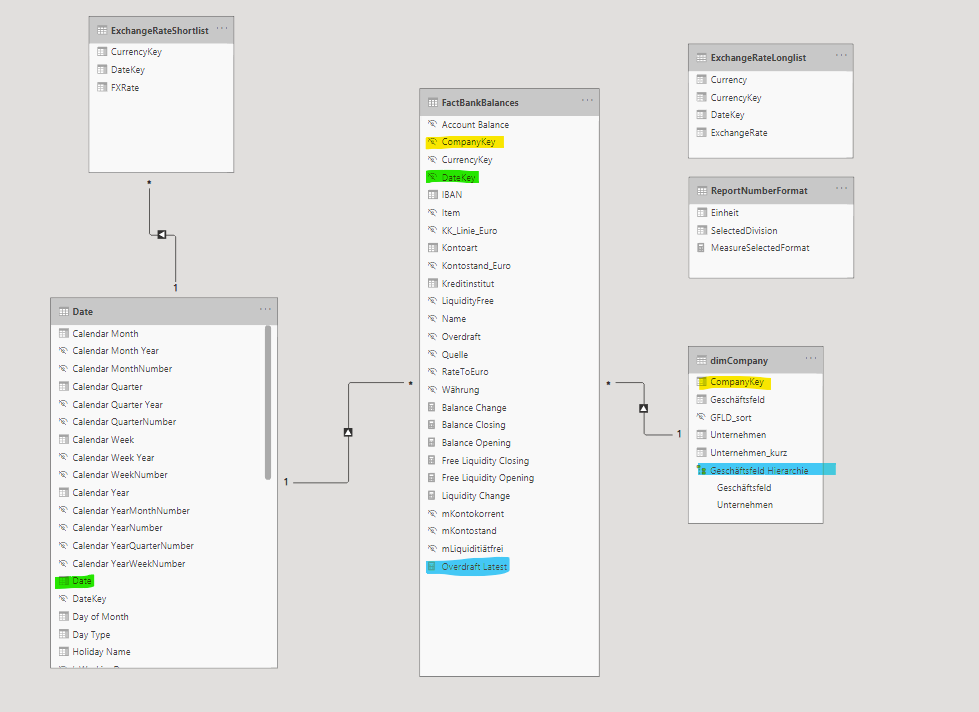Click column icon next to IBAN
The height and width of the screenshot is (712, 979).
(x=432, y=195)
